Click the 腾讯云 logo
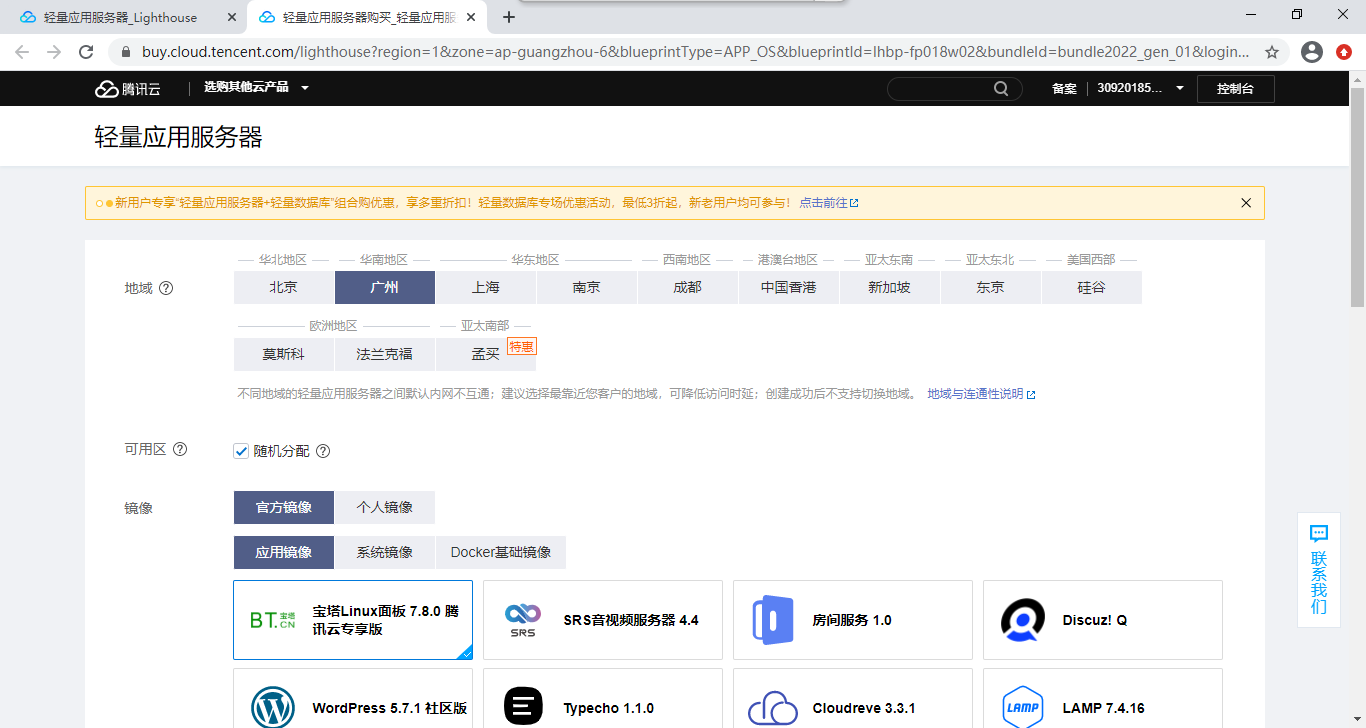The image size is (1366, 728). click(x=129, y=88)
